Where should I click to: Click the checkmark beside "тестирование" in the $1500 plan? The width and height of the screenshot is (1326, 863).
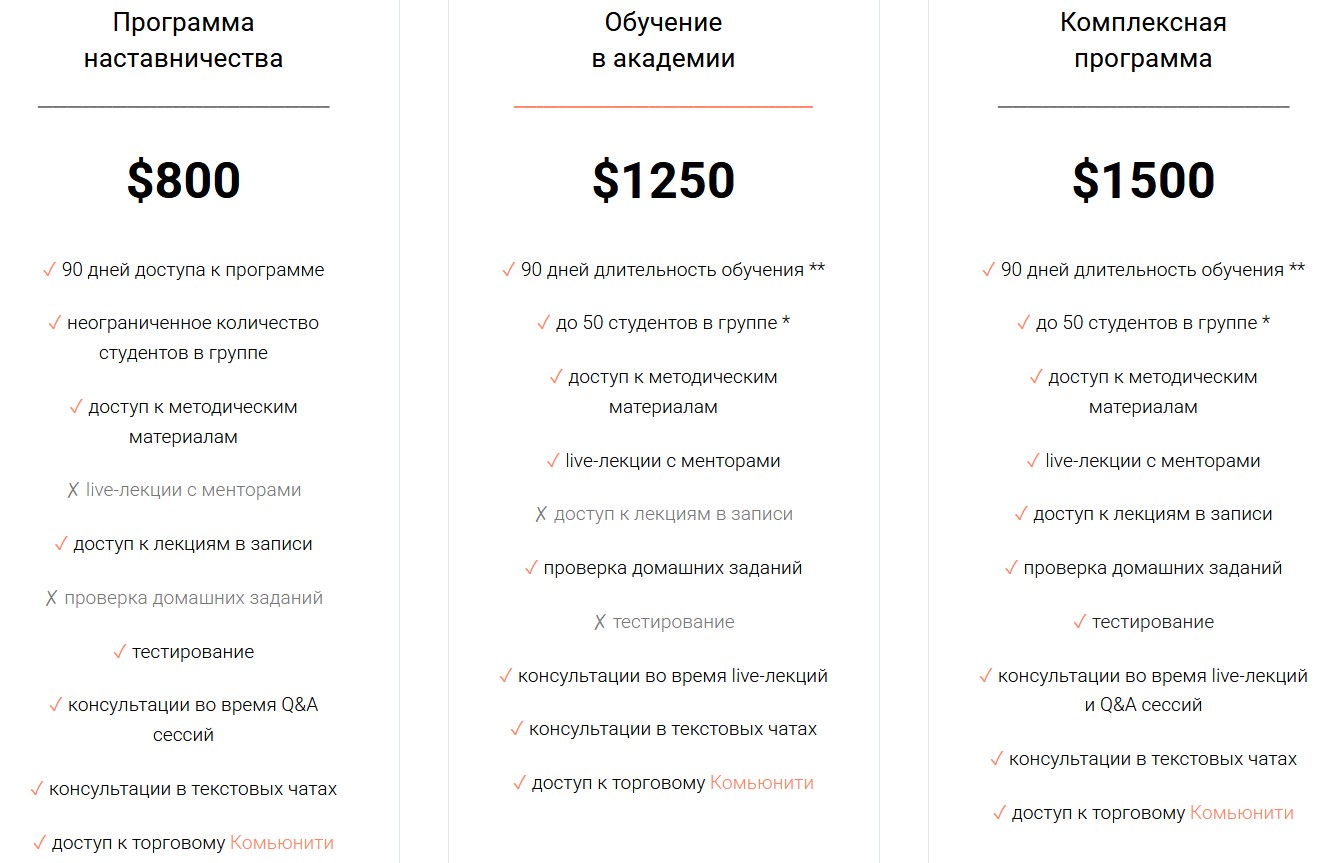point(1080,622)
